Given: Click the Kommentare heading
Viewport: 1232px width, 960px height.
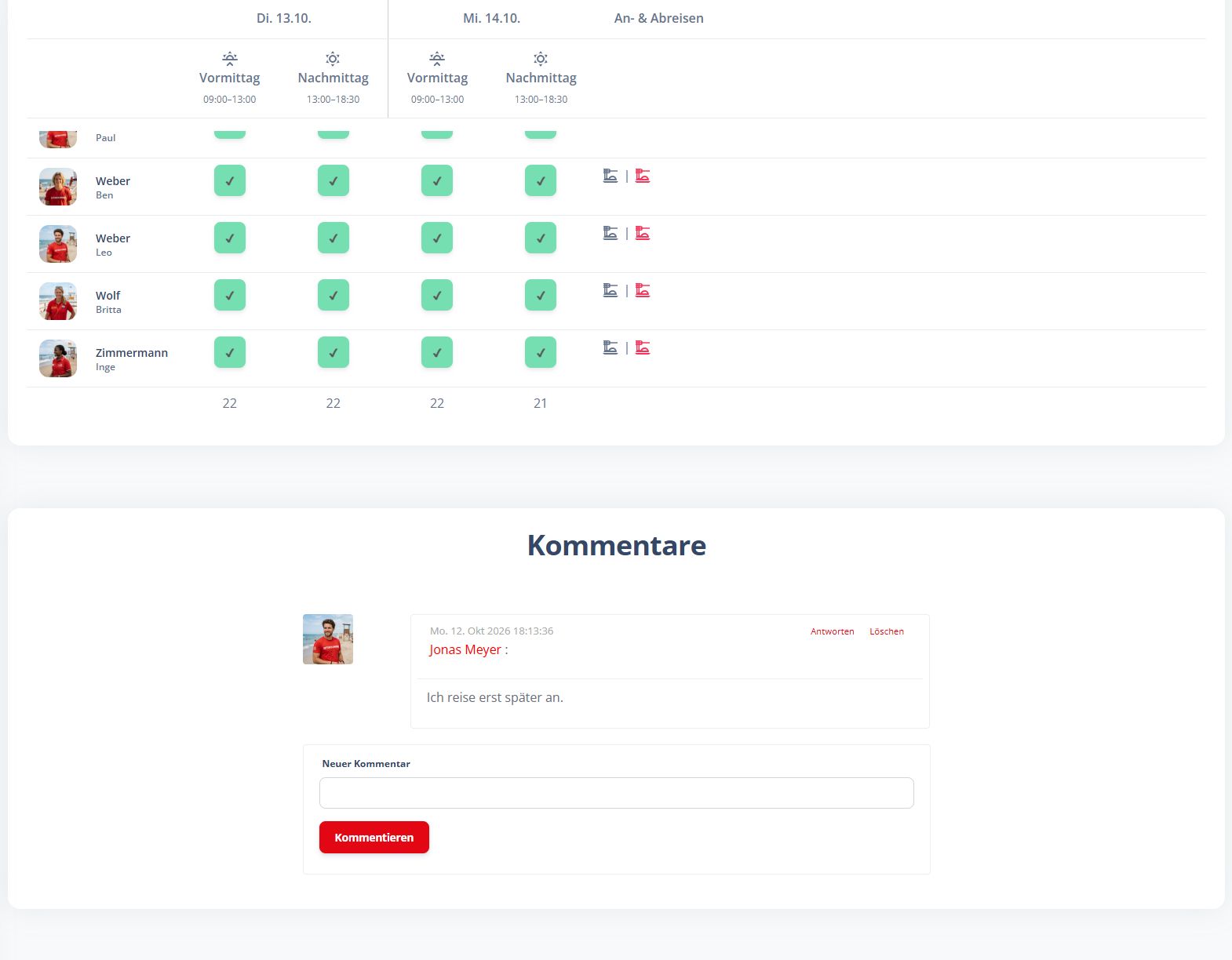Looking at the screenshot, I should 617,545.
